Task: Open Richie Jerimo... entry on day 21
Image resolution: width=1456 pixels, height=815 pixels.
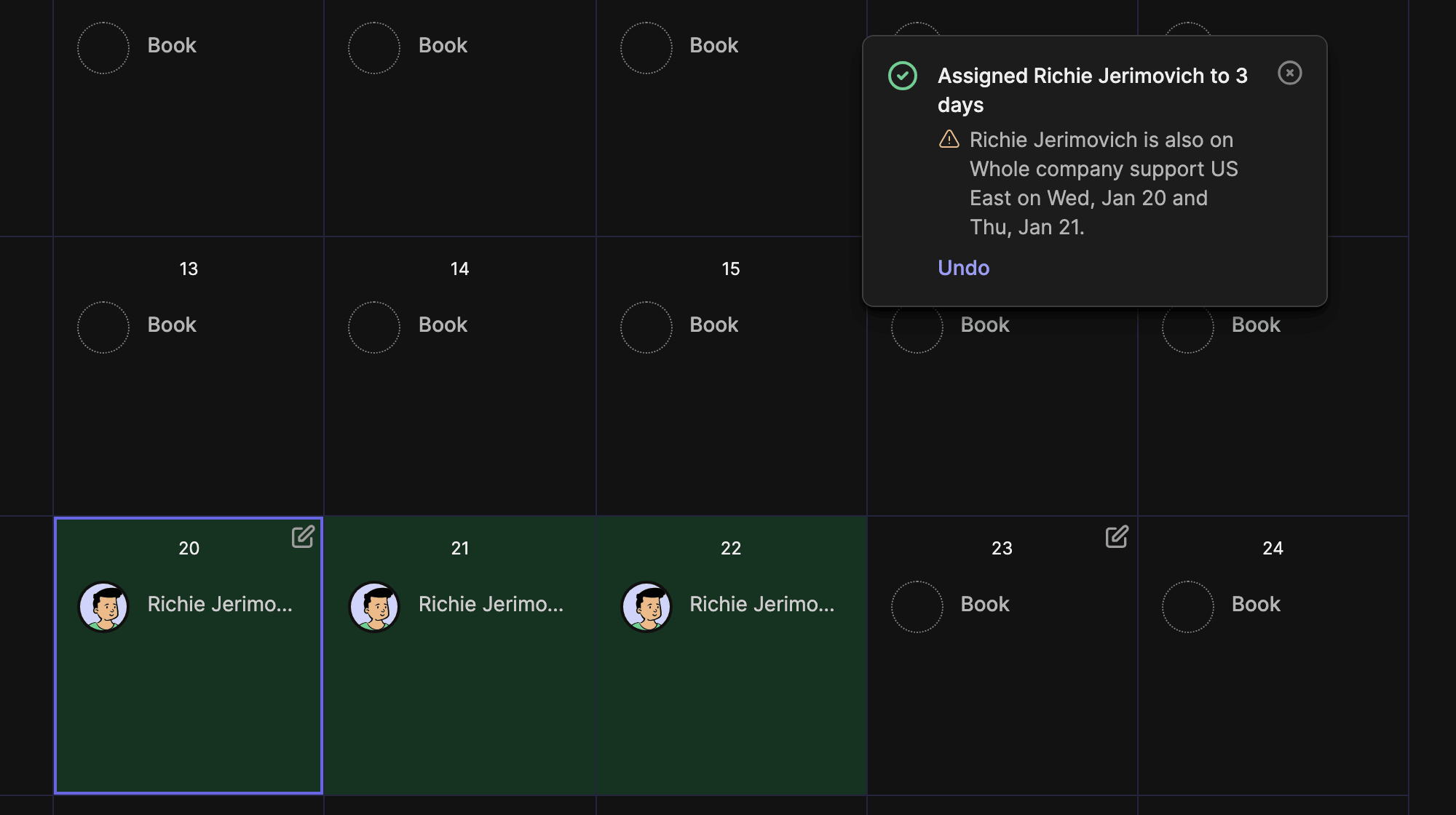Action: pyautogui.click(x=491, y=604)
